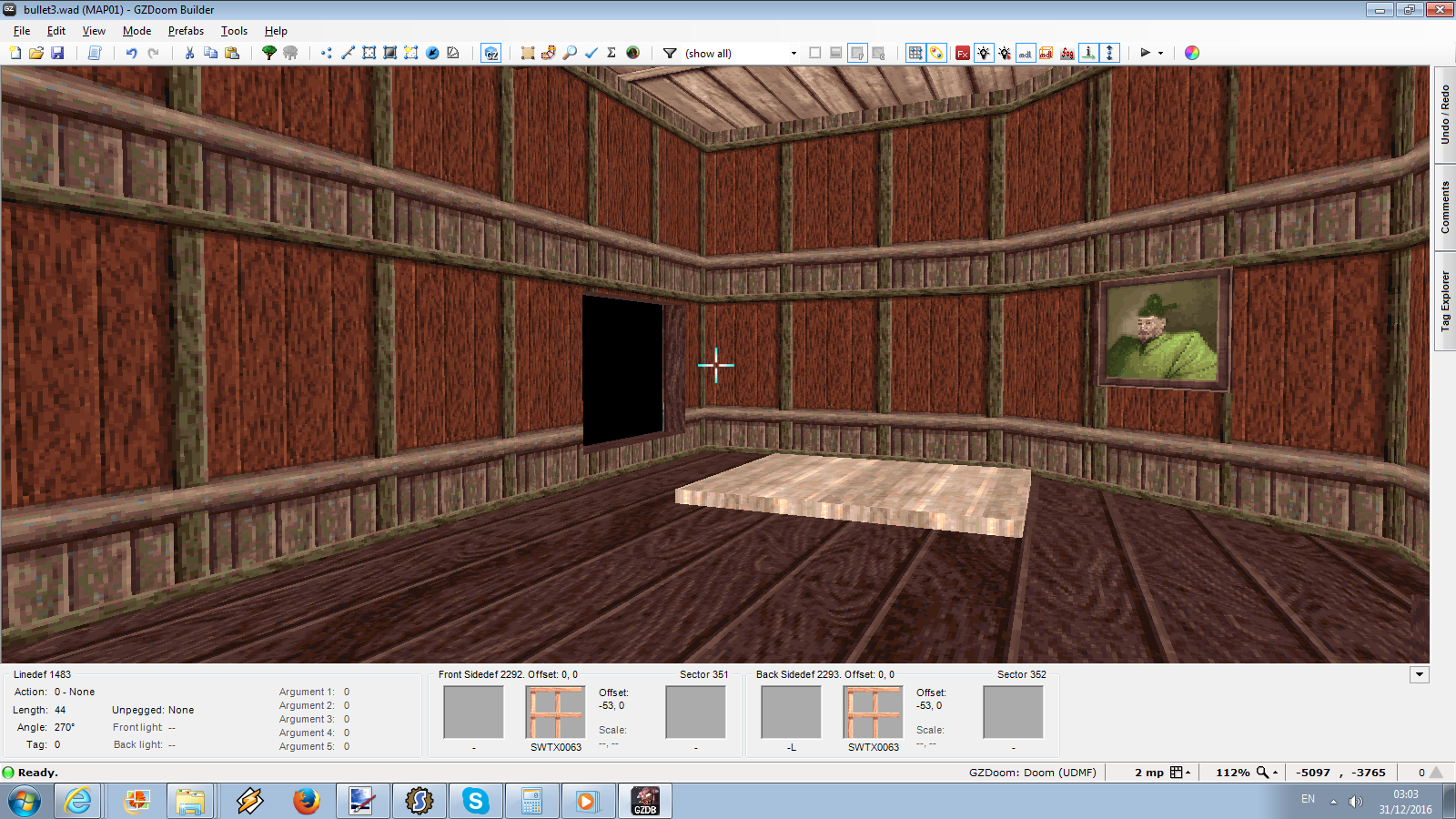Toggle animated dynamic lights button
Viewport: 1456px width, 819px height.
(1005, 53)
